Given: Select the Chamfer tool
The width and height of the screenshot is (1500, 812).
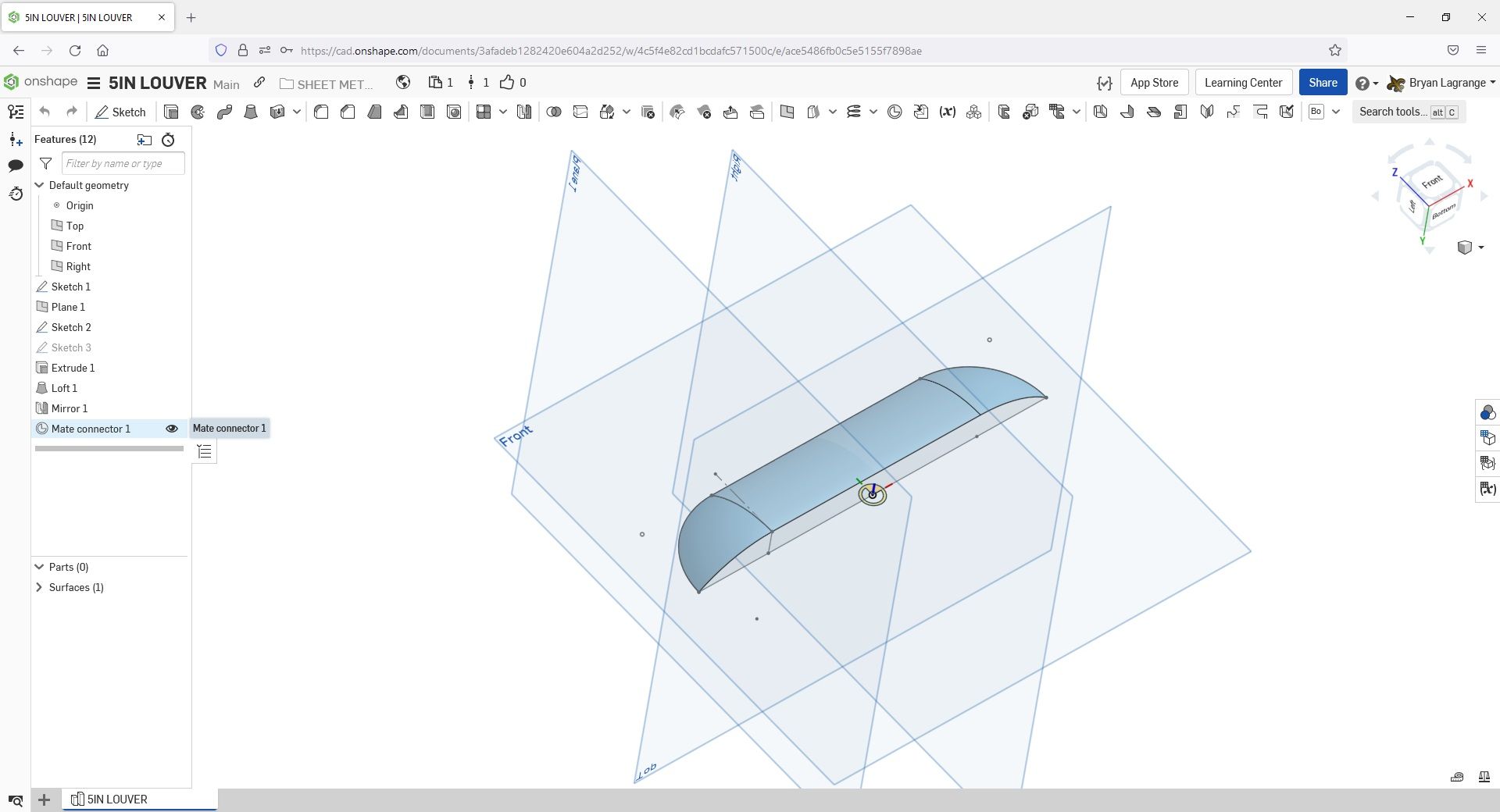Looking at the screenshot, I should tap(348, 112).
